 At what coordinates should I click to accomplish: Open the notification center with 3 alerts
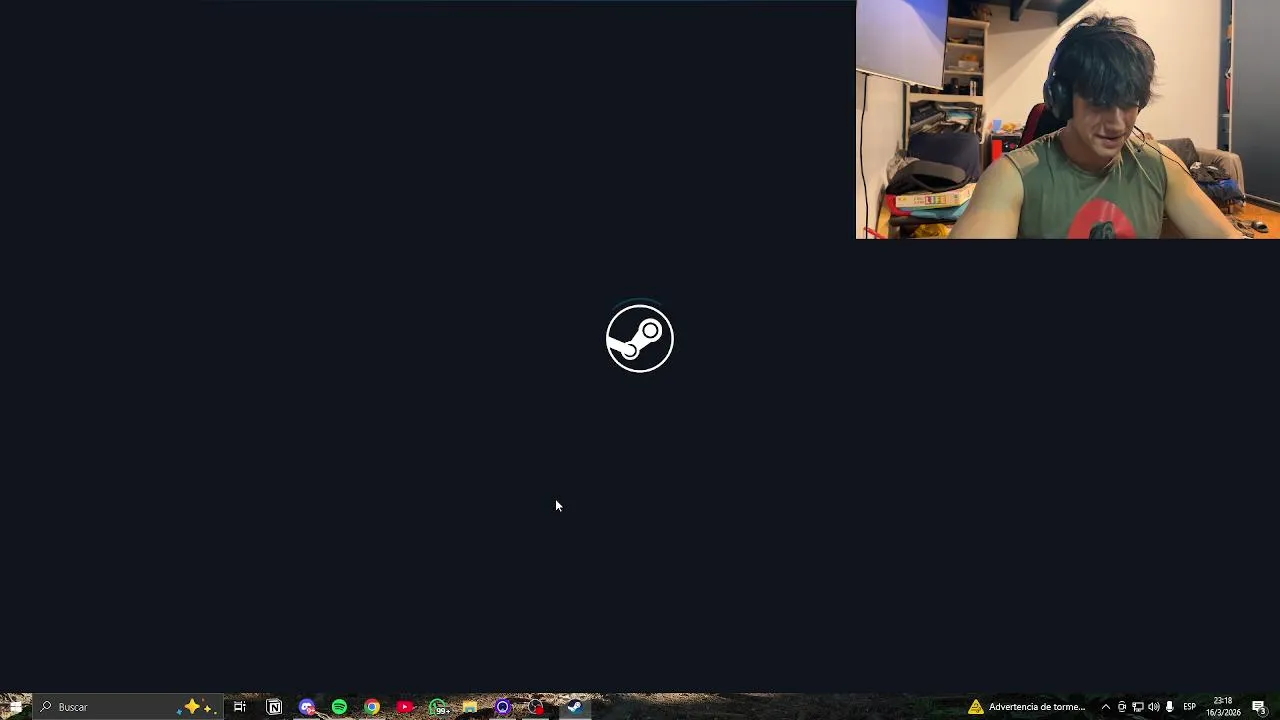point(1260,707)
